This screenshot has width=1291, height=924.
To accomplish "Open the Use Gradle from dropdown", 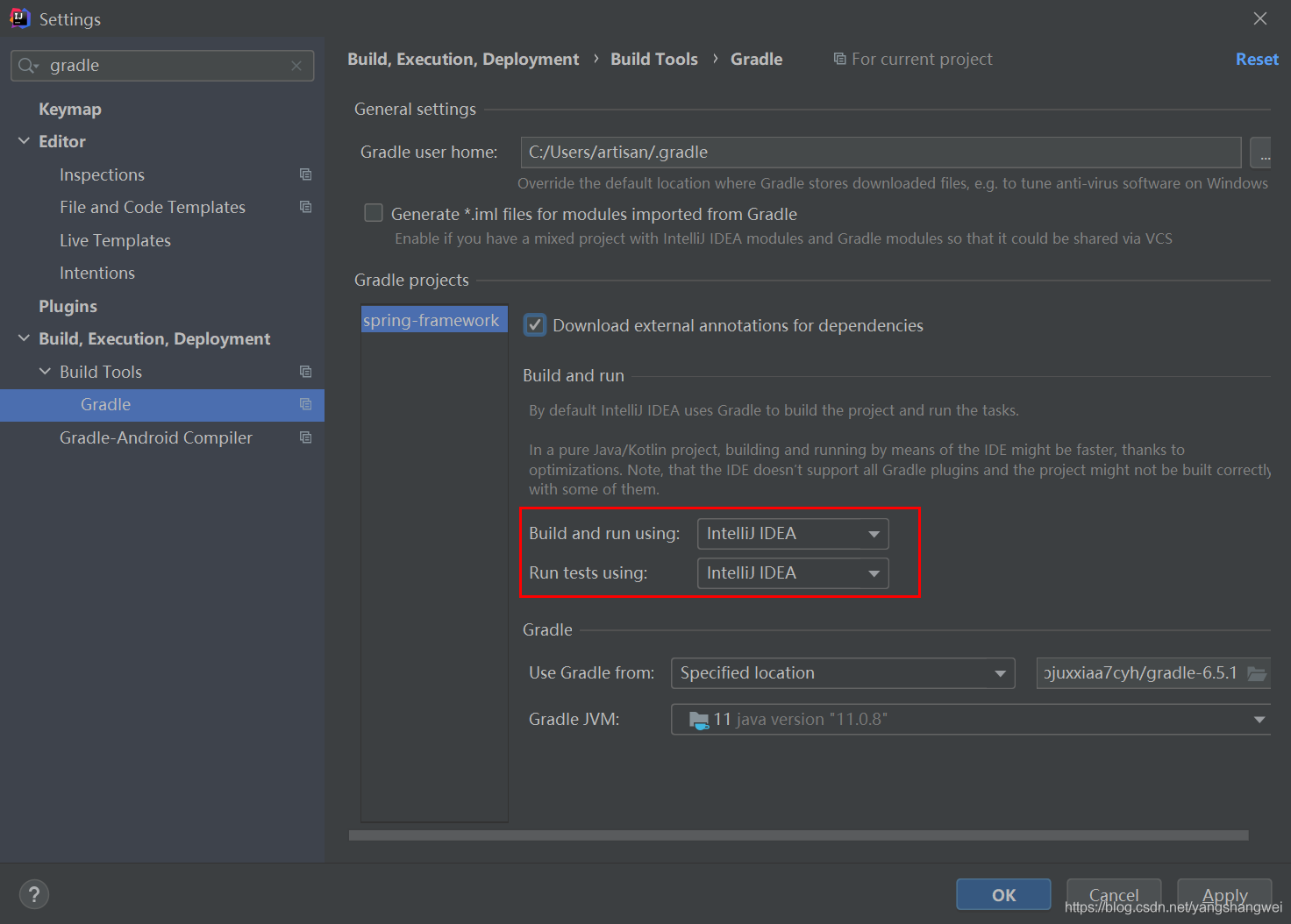I will (x=843, y=673).
